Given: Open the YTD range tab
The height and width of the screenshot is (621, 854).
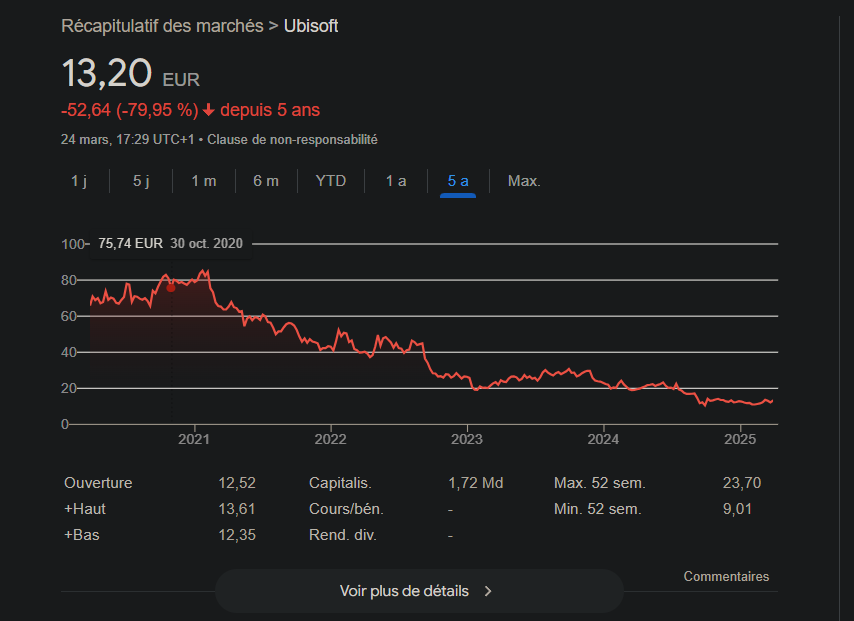Looking at the screenshot, I should 331,181.
